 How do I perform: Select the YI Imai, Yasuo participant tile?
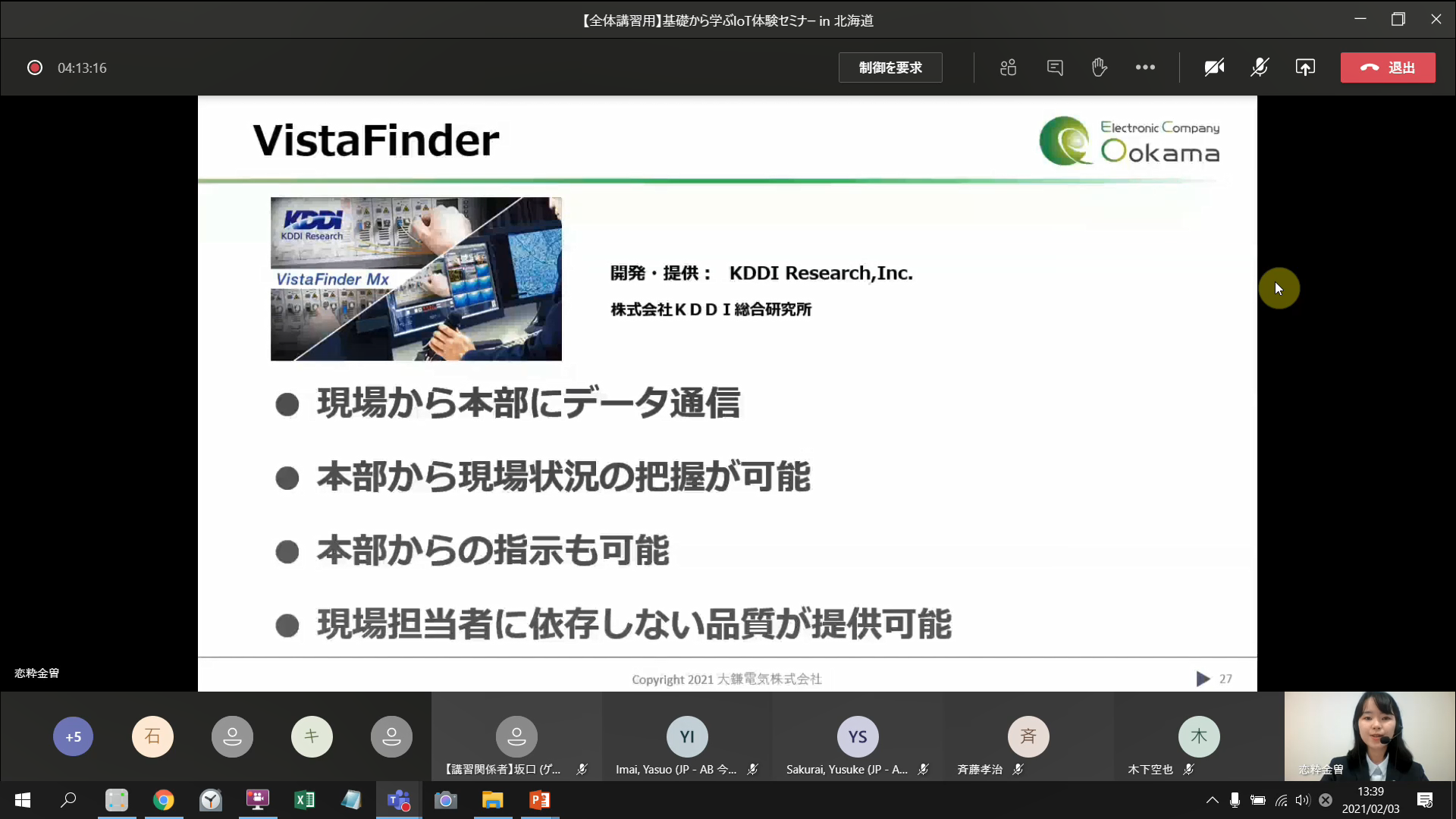pos(687,736)
